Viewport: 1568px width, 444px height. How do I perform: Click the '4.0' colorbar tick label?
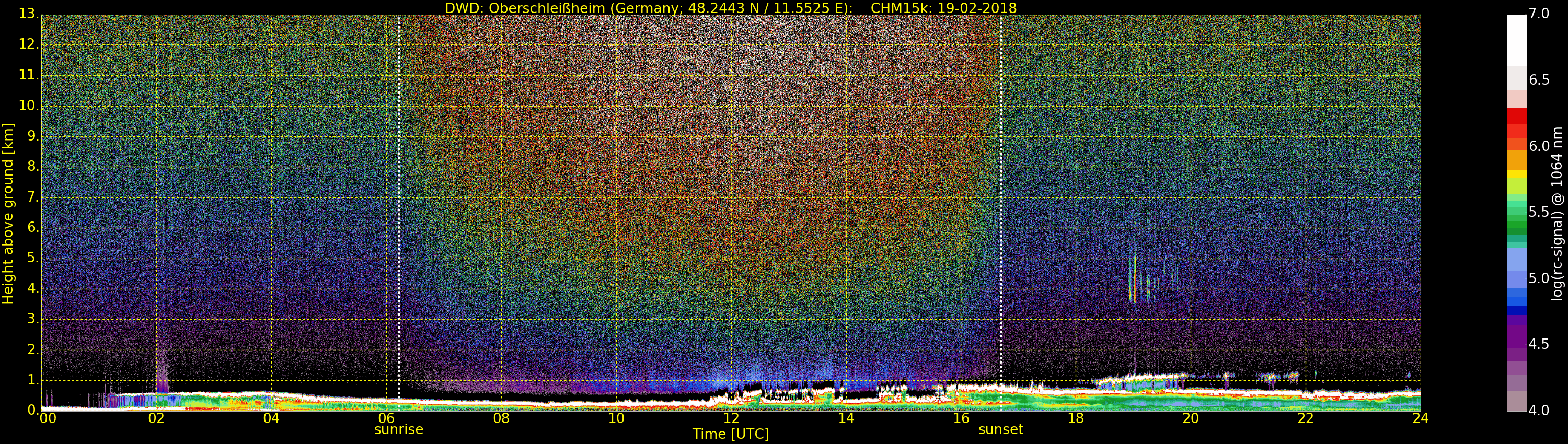click(x=1539, y=411)
